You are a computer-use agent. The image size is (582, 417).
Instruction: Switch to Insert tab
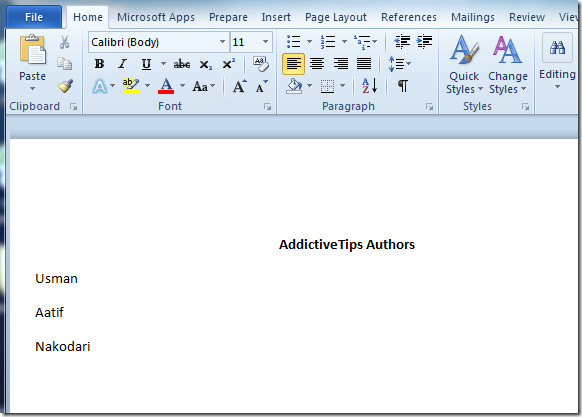[276, 17]
